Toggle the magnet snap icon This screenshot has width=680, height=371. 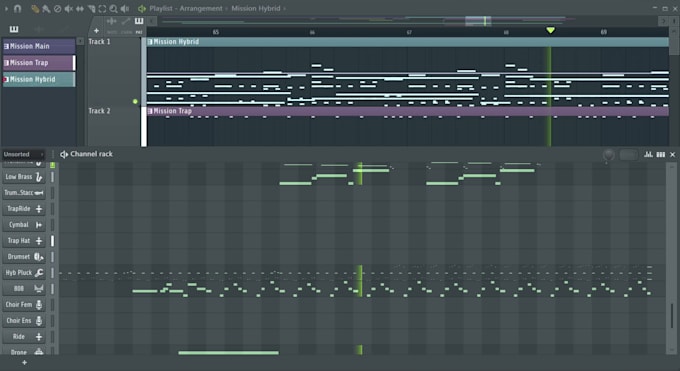coord(17,8)
